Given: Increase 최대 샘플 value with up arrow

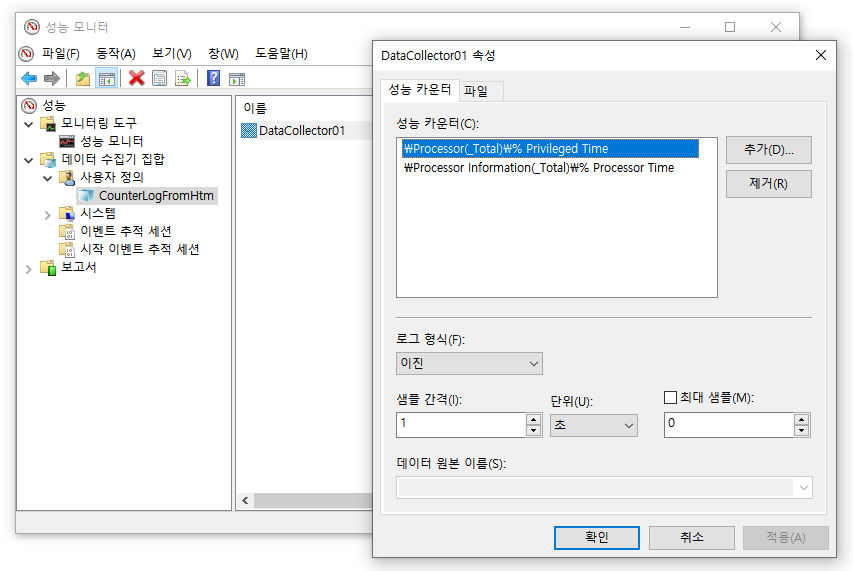Looking at the screenshot, I should [801, 419].
